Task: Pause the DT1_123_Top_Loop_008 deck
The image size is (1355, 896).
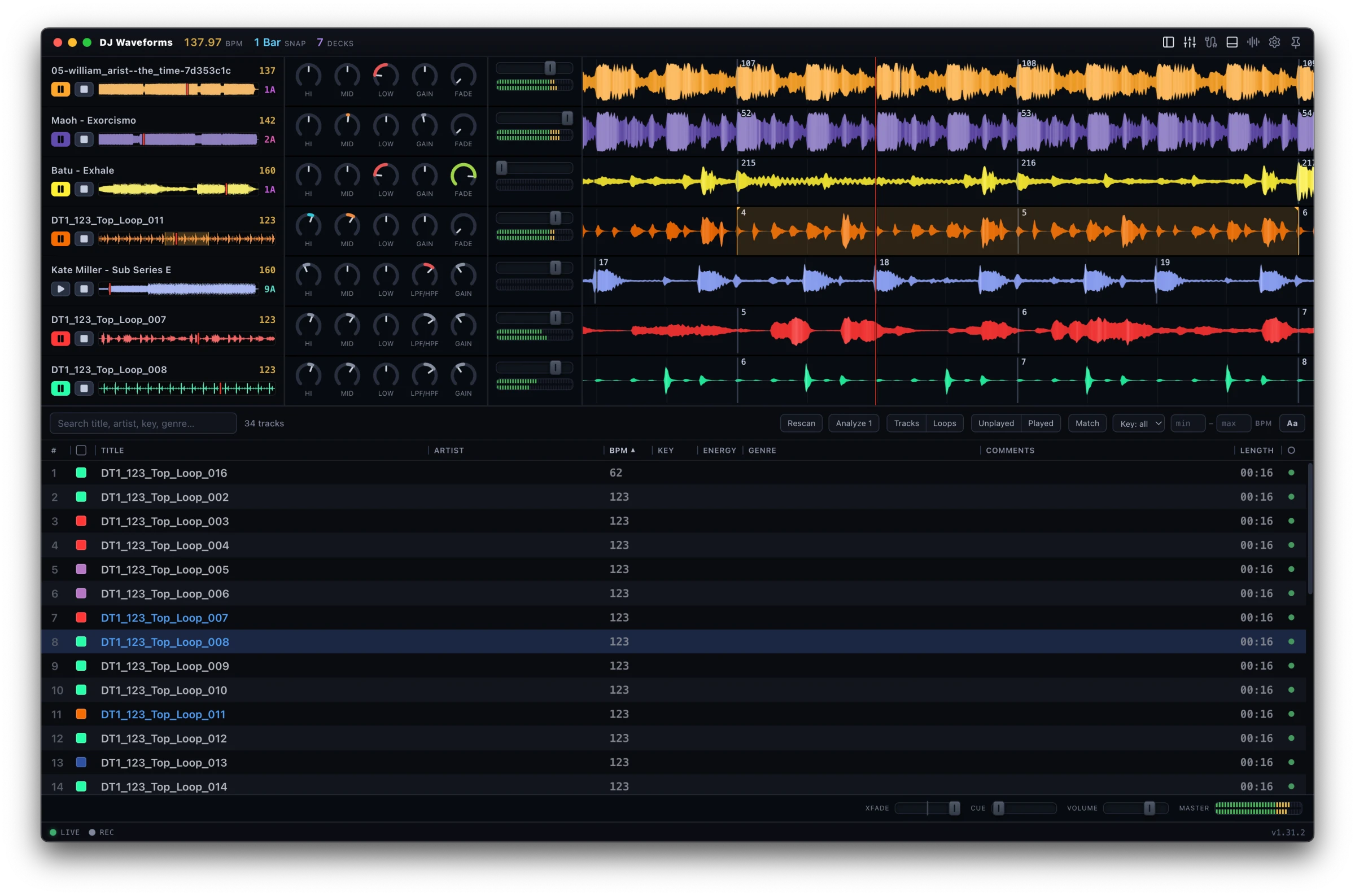Action: pos(60,388)
